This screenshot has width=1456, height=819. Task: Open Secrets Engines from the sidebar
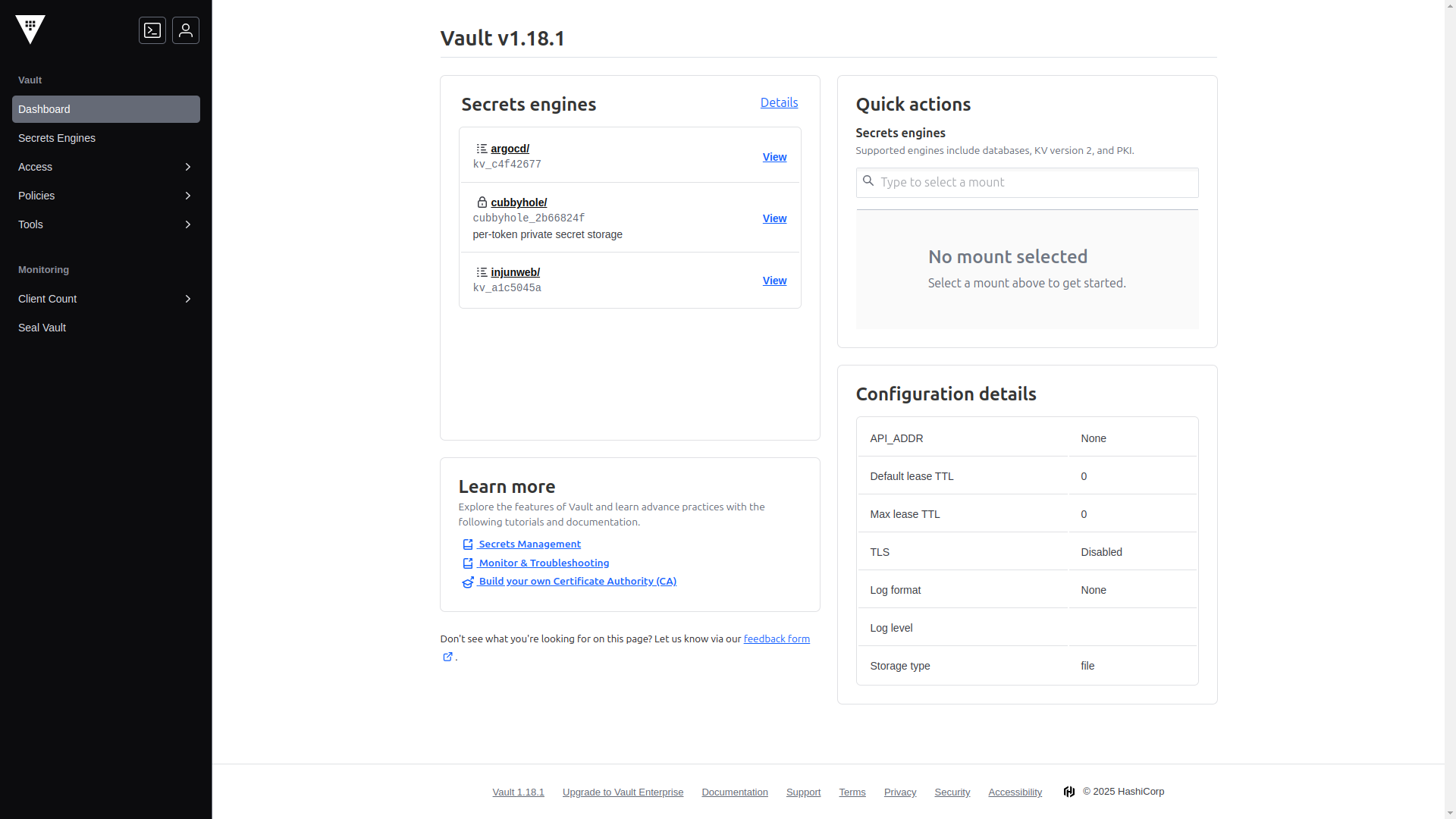(x=57, y=138)
